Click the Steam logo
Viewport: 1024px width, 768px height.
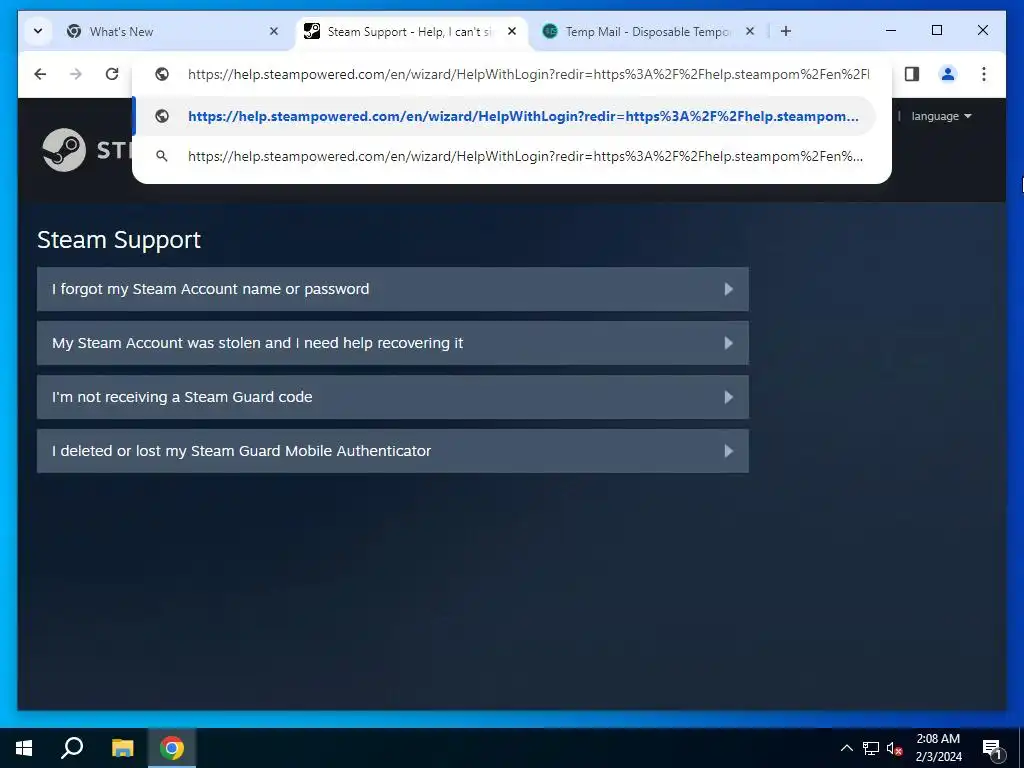pos(63,150)
